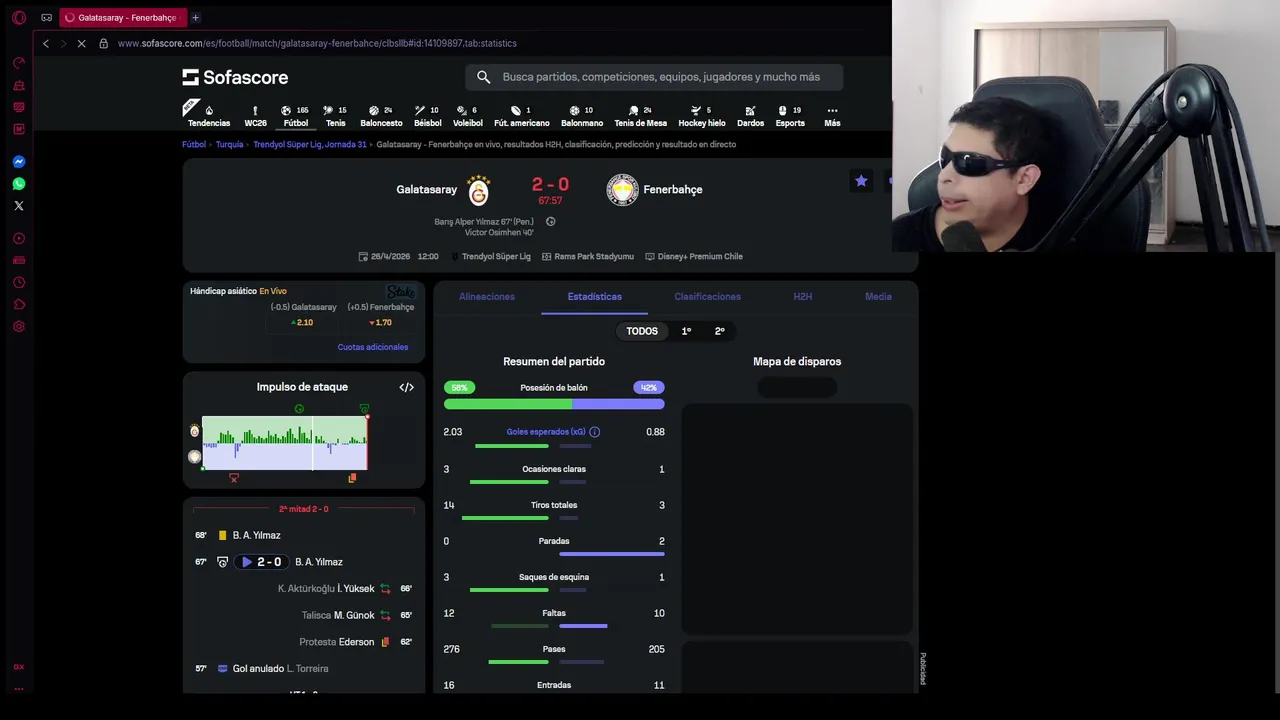Screen dimensions: 1280x720
Task: Select the Tenis sport category
Action: [x=336, y=116]
